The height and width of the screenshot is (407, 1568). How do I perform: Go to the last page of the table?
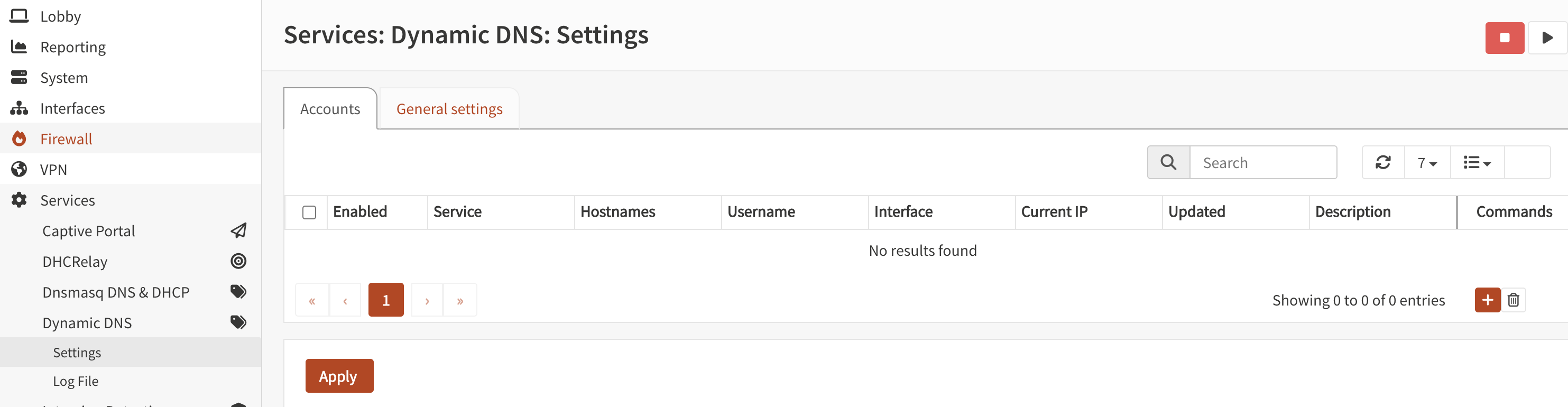tap(460, 301)
